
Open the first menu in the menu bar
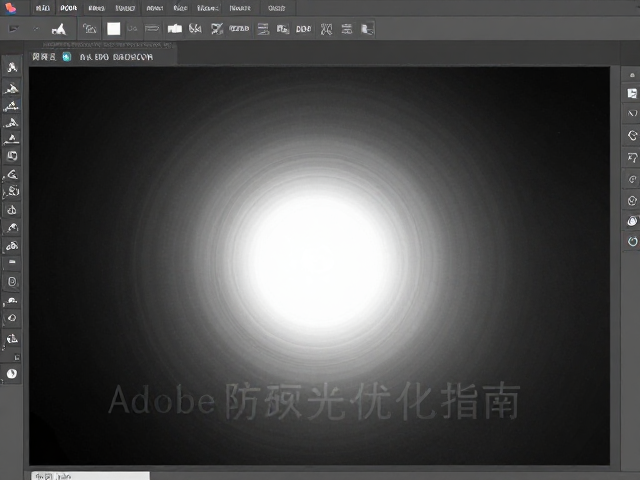point(42,8)
